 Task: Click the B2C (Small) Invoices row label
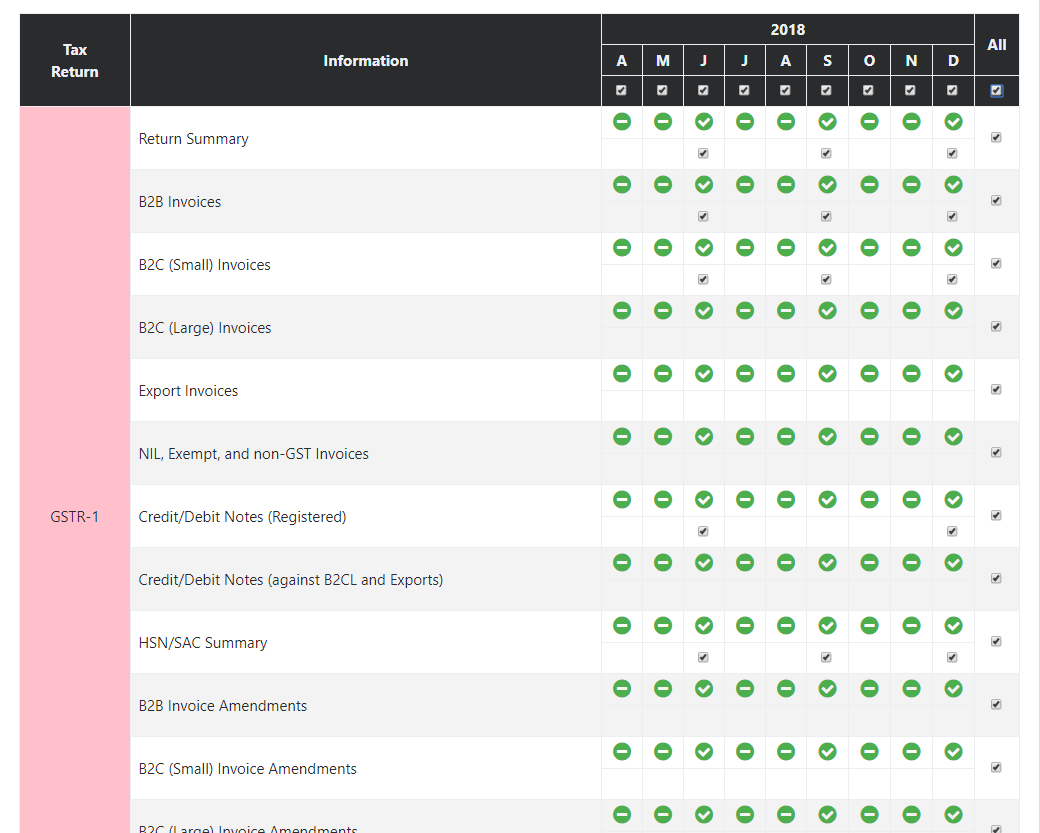coord(204,265)
